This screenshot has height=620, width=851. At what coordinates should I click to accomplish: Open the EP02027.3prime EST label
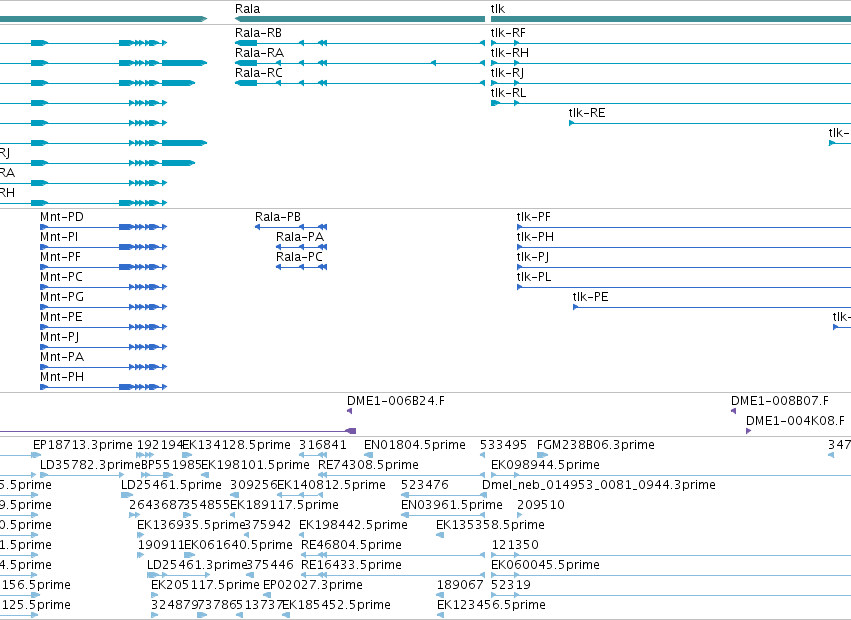(313, 585)
